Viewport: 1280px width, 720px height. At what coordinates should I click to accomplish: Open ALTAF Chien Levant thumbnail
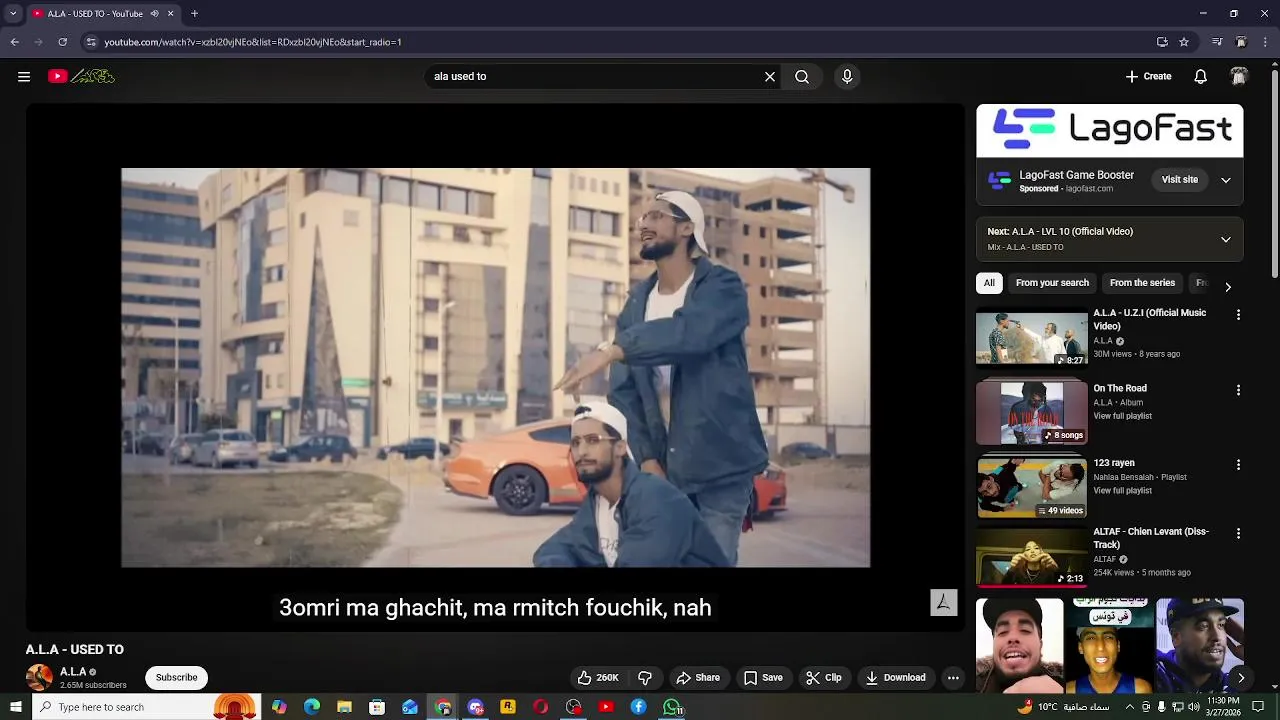[x=1031, y=557]
